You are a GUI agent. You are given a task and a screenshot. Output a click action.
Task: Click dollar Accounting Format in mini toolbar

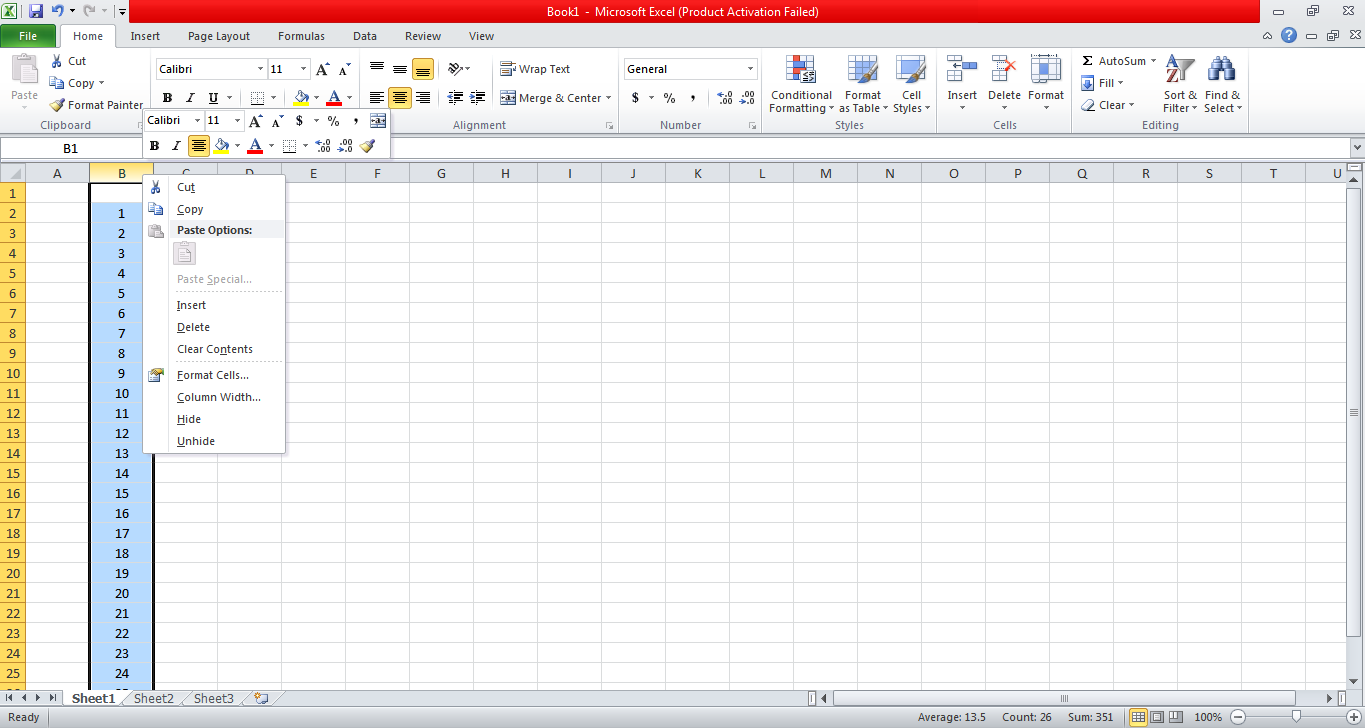pos(299,120)
